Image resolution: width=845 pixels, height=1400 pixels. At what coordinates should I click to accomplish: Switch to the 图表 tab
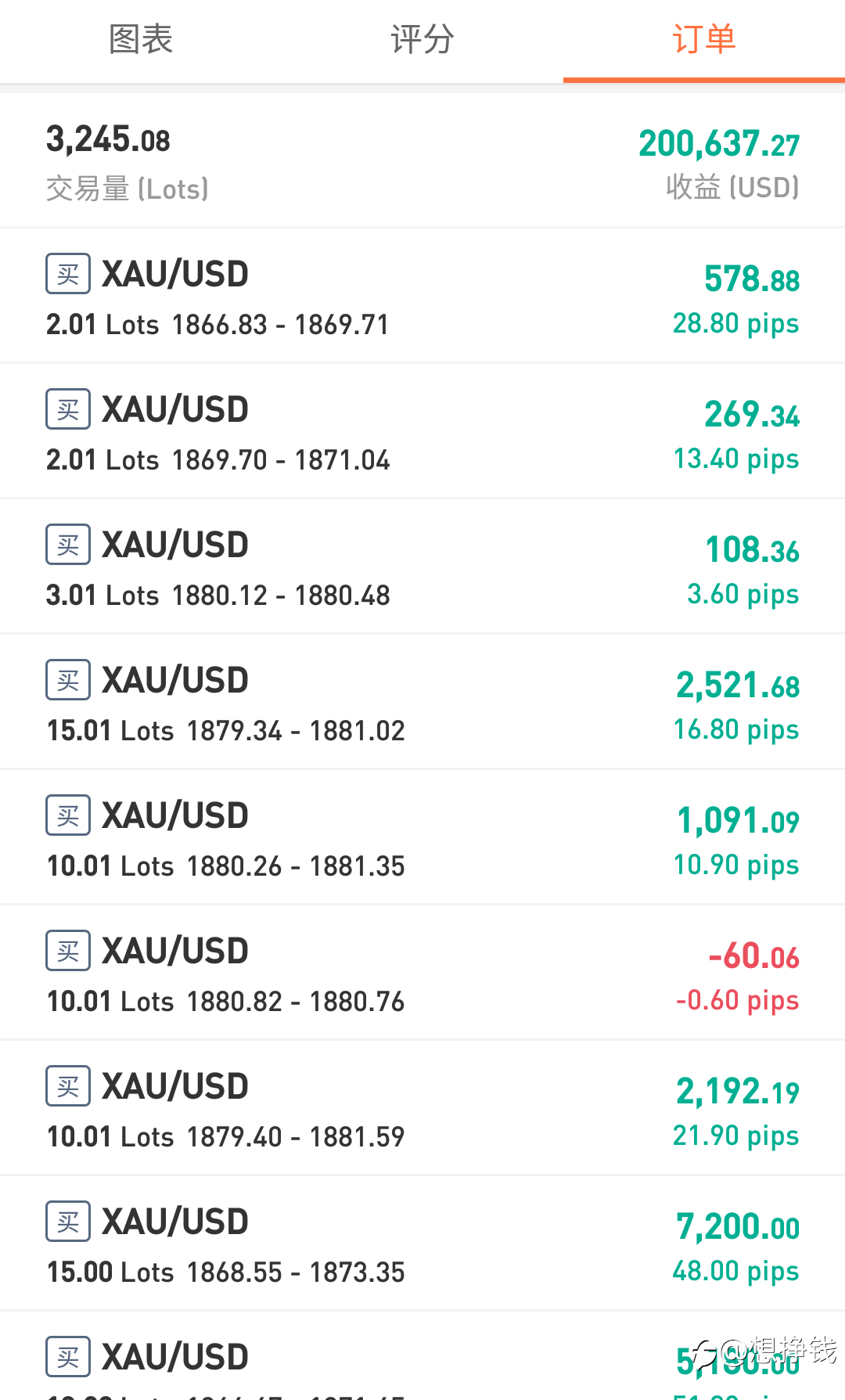tap(141, 40)
